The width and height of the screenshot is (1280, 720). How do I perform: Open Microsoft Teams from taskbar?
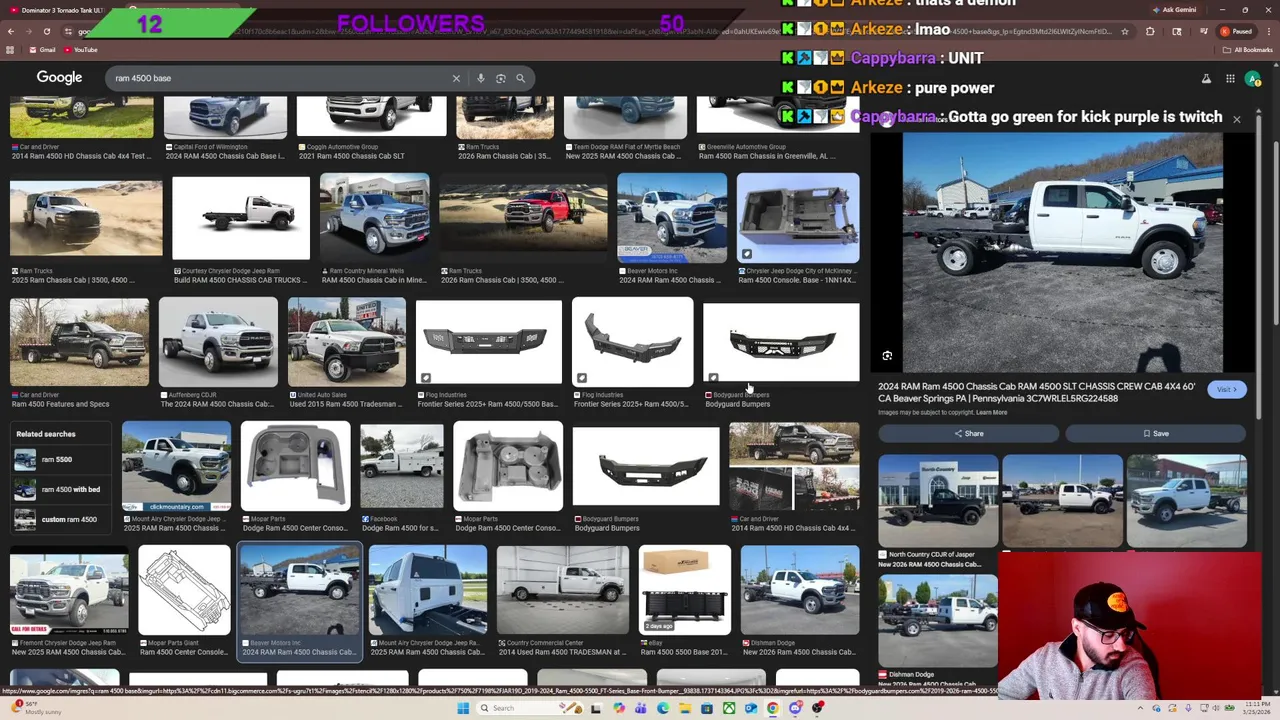[640, 708]
